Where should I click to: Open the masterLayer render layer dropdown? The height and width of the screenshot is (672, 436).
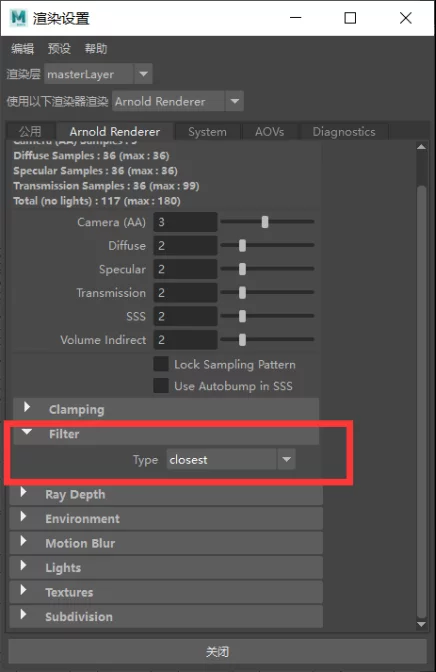coord(98,74)
